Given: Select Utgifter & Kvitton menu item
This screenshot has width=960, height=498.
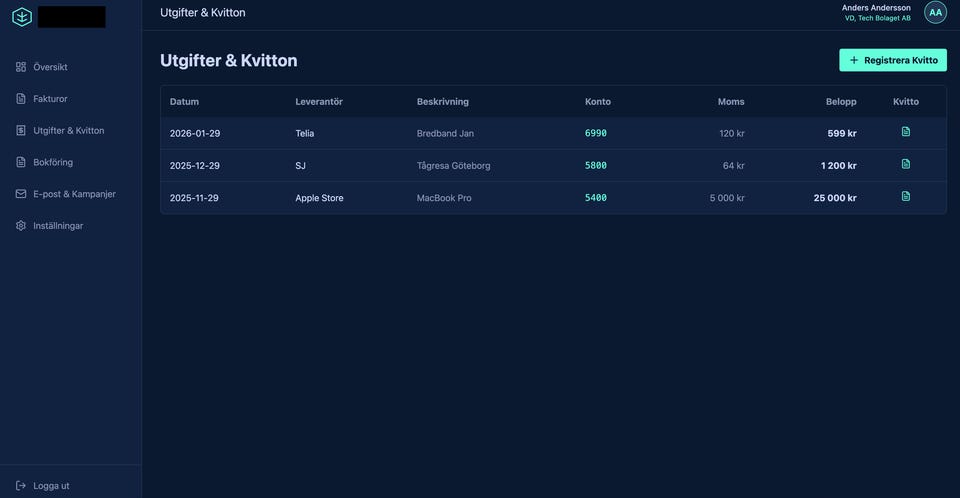Looking at the screenshot, I should click(x=68, y=131).
